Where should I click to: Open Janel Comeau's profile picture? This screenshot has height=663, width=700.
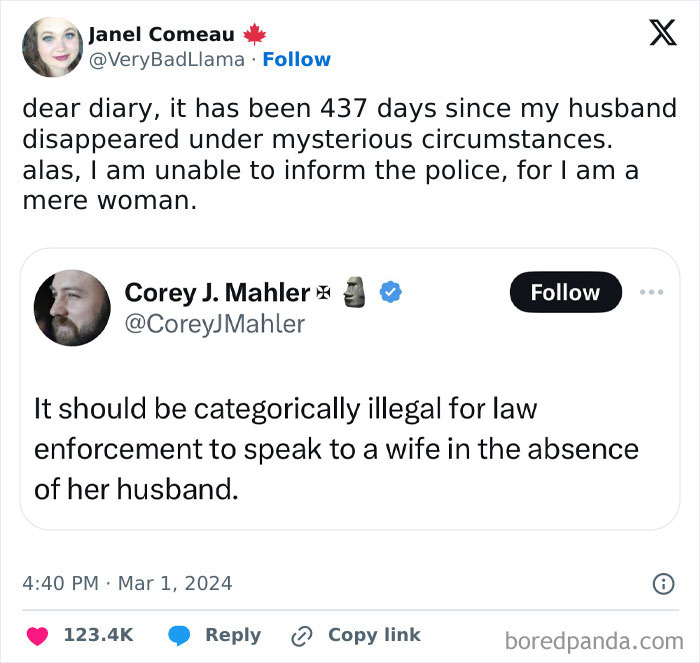51,47
